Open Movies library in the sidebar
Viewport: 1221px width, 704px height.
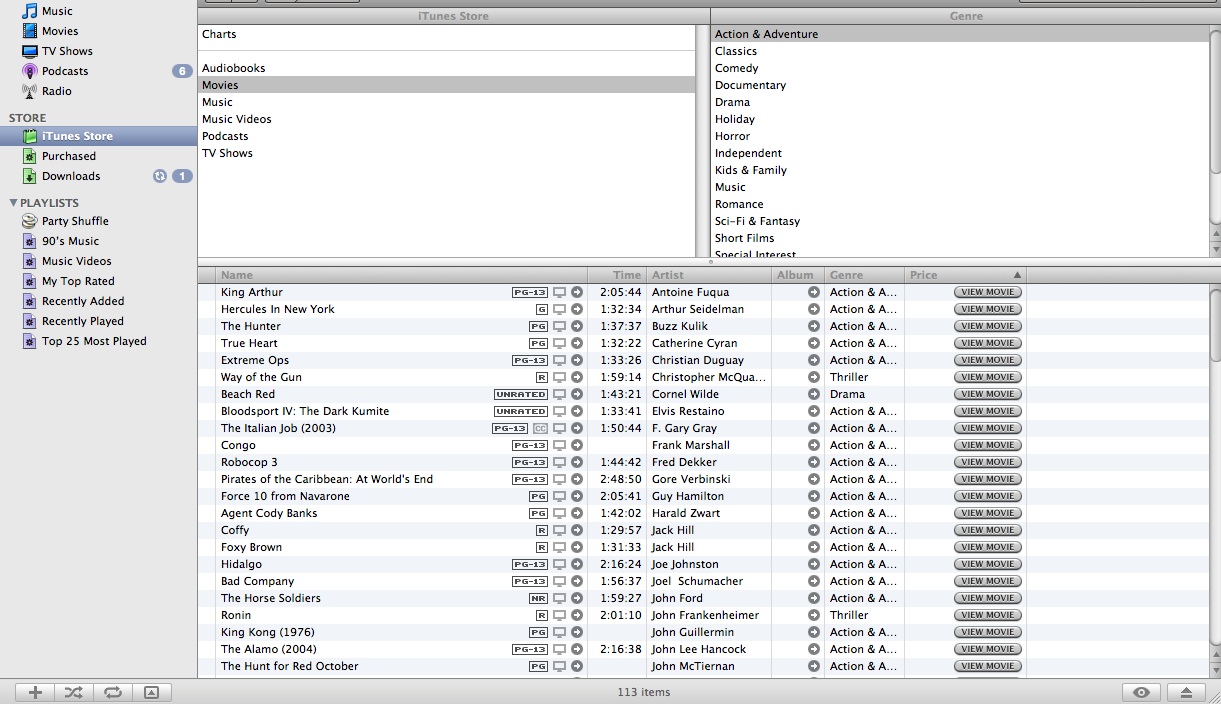click(60, 31)
